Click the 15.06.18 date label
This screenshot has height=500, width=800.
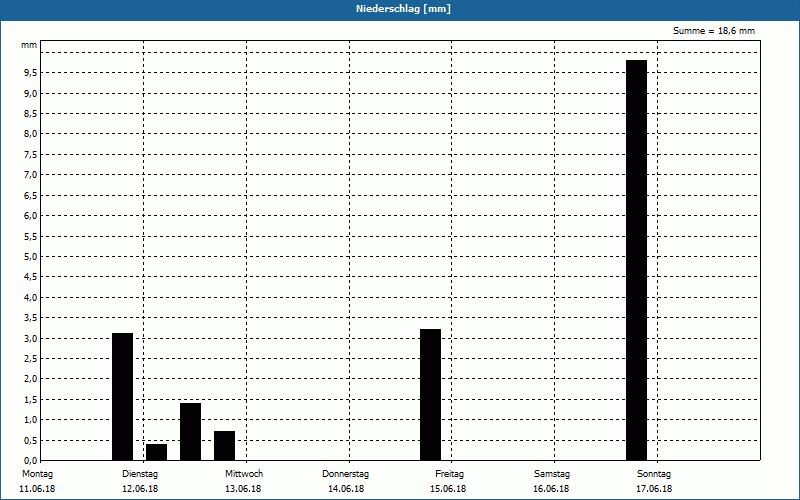(x=448, y=489)
